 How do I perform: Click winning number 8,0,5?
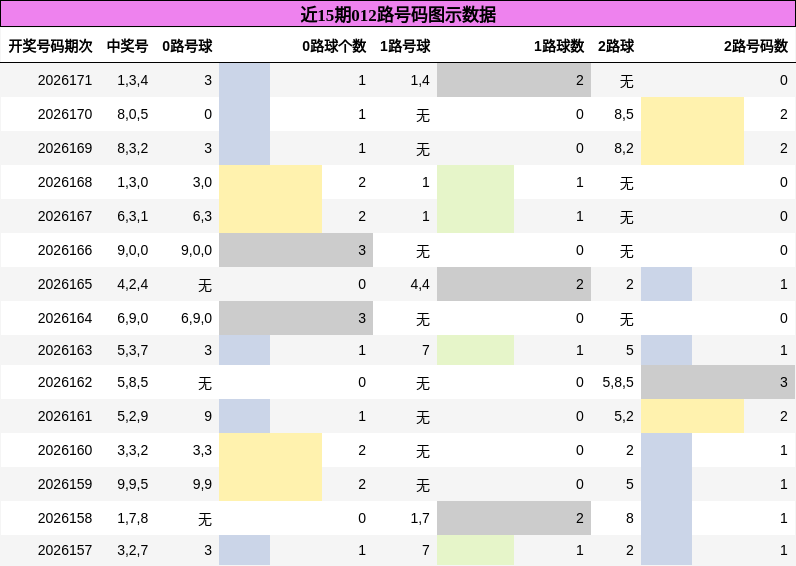(132, 114)
